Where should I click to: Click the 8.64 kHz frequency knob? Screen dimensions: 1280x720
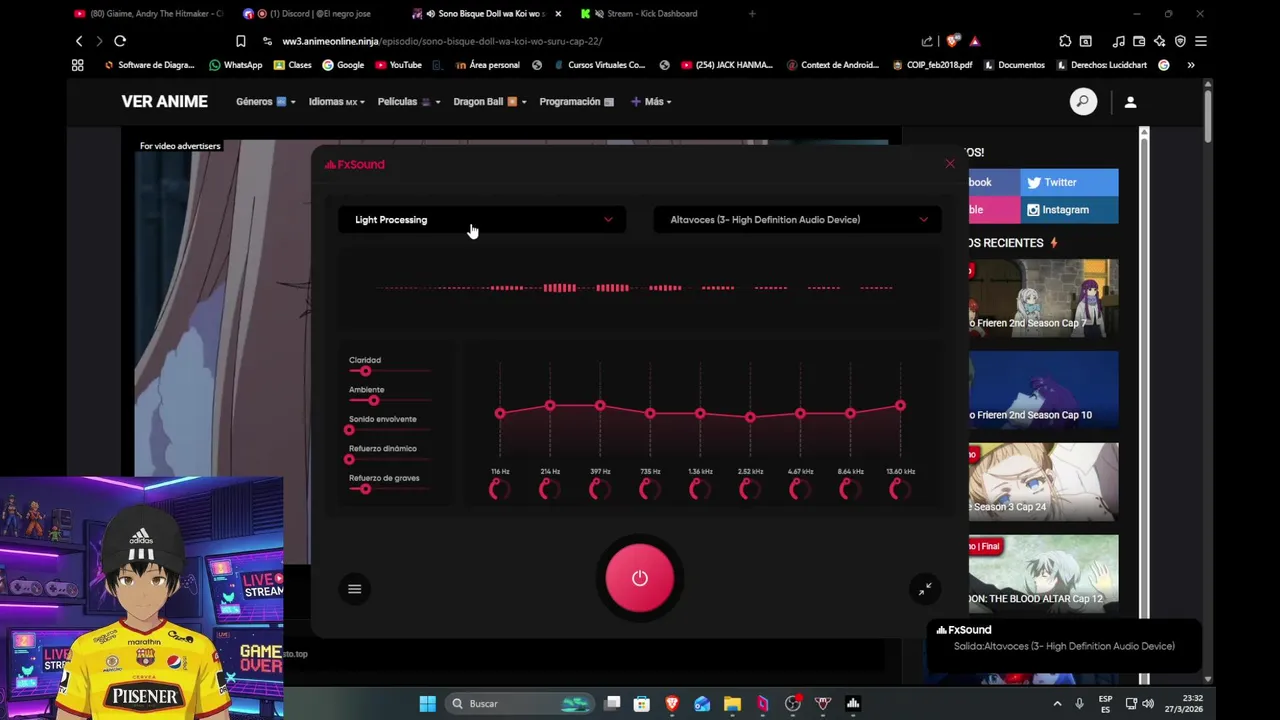[x=849, y=489]
